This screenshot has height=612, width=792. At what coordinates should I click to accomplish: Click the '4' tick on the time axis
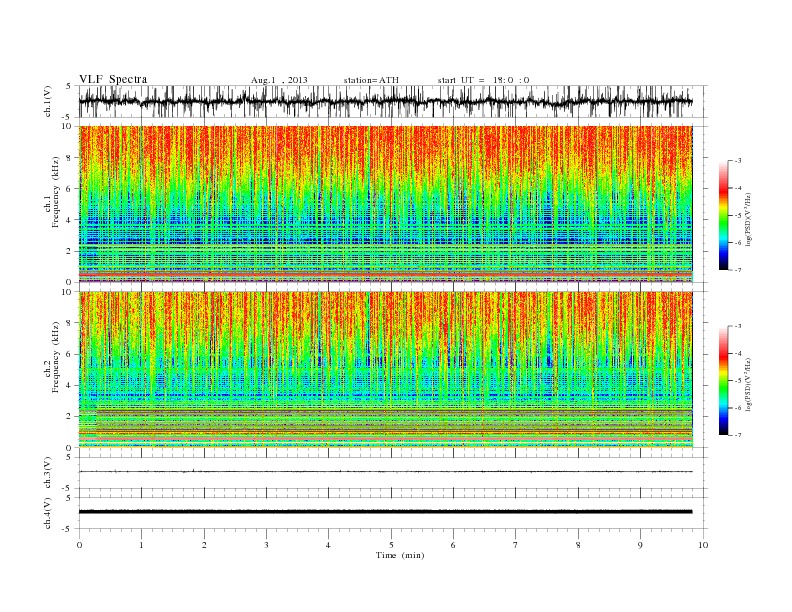[328, 545]
